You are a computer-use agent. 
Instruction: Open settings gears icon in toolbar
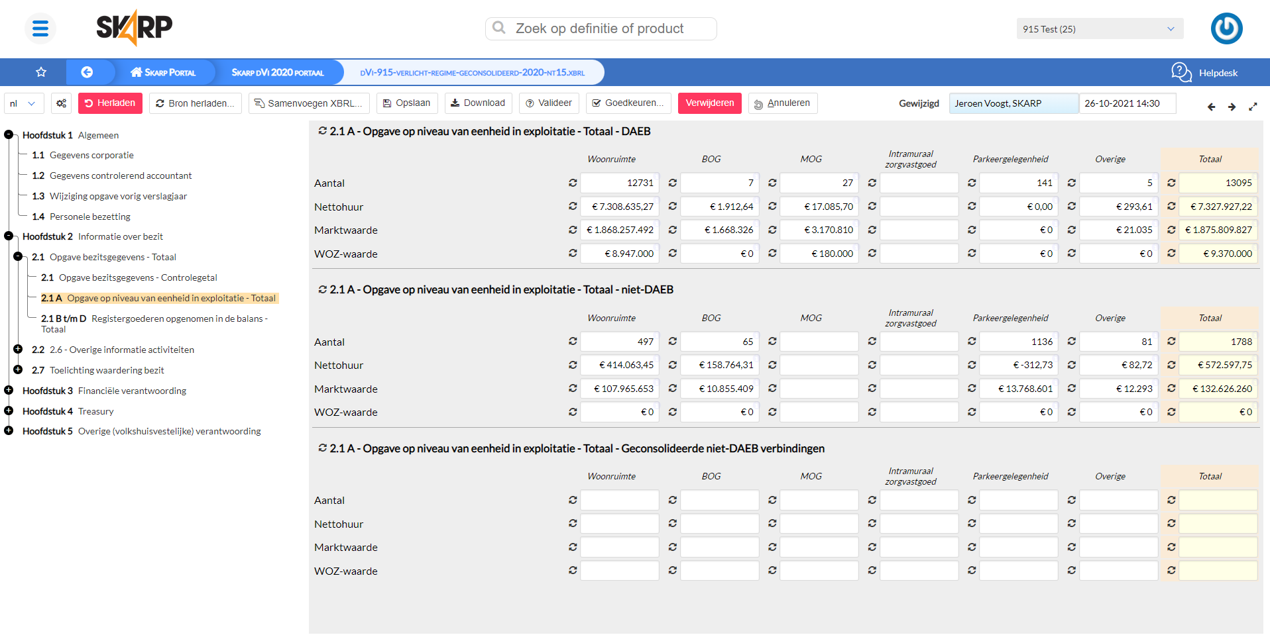click(61, 104)
